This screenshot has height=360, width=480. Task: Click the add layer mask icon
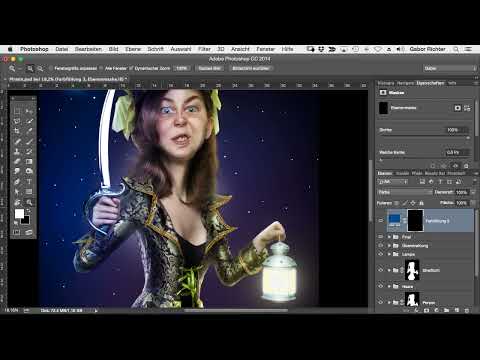click(x=426, y=310)
